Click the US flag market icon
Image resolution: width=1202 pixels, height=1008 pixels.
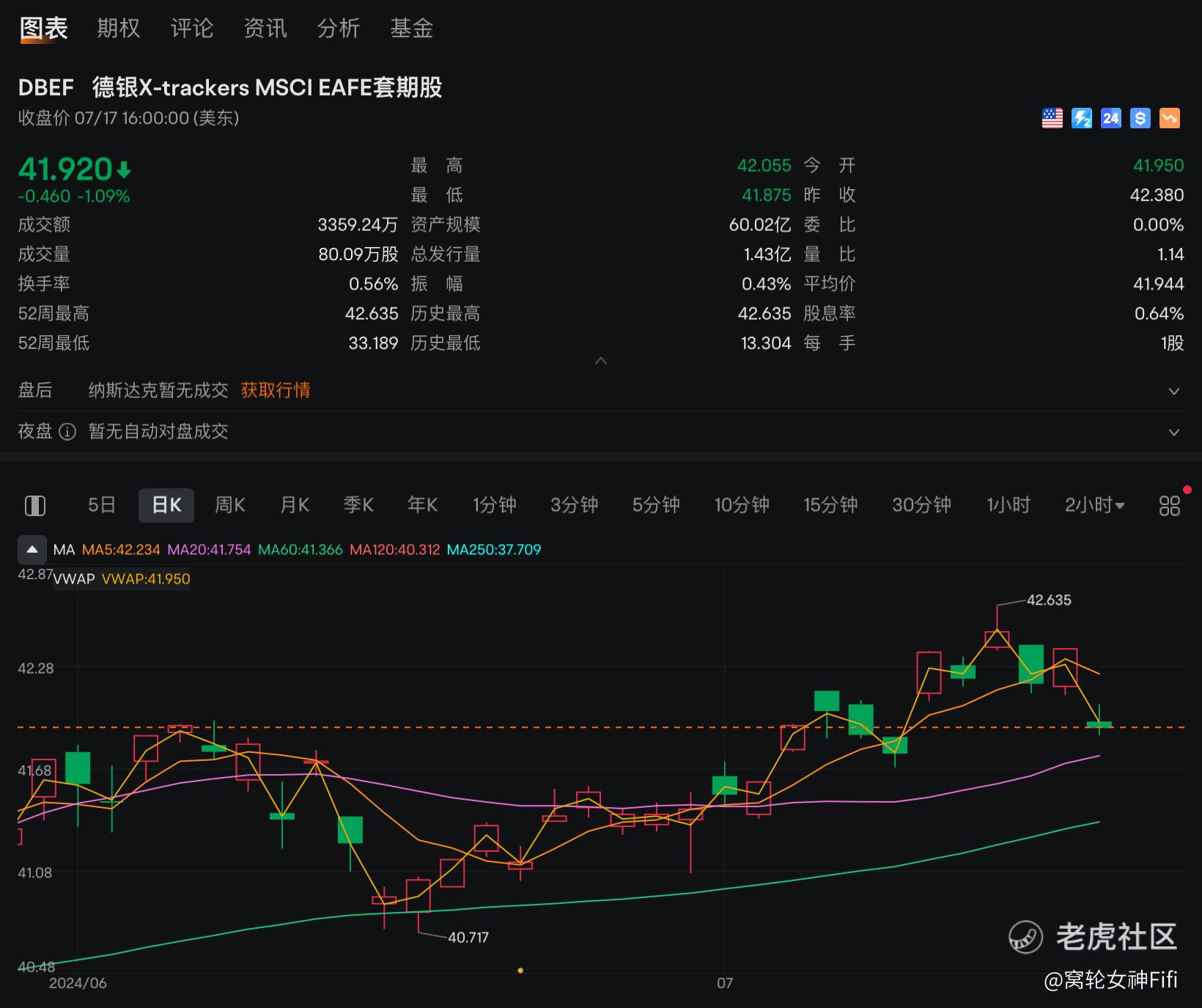click(x=1052, y=118)
